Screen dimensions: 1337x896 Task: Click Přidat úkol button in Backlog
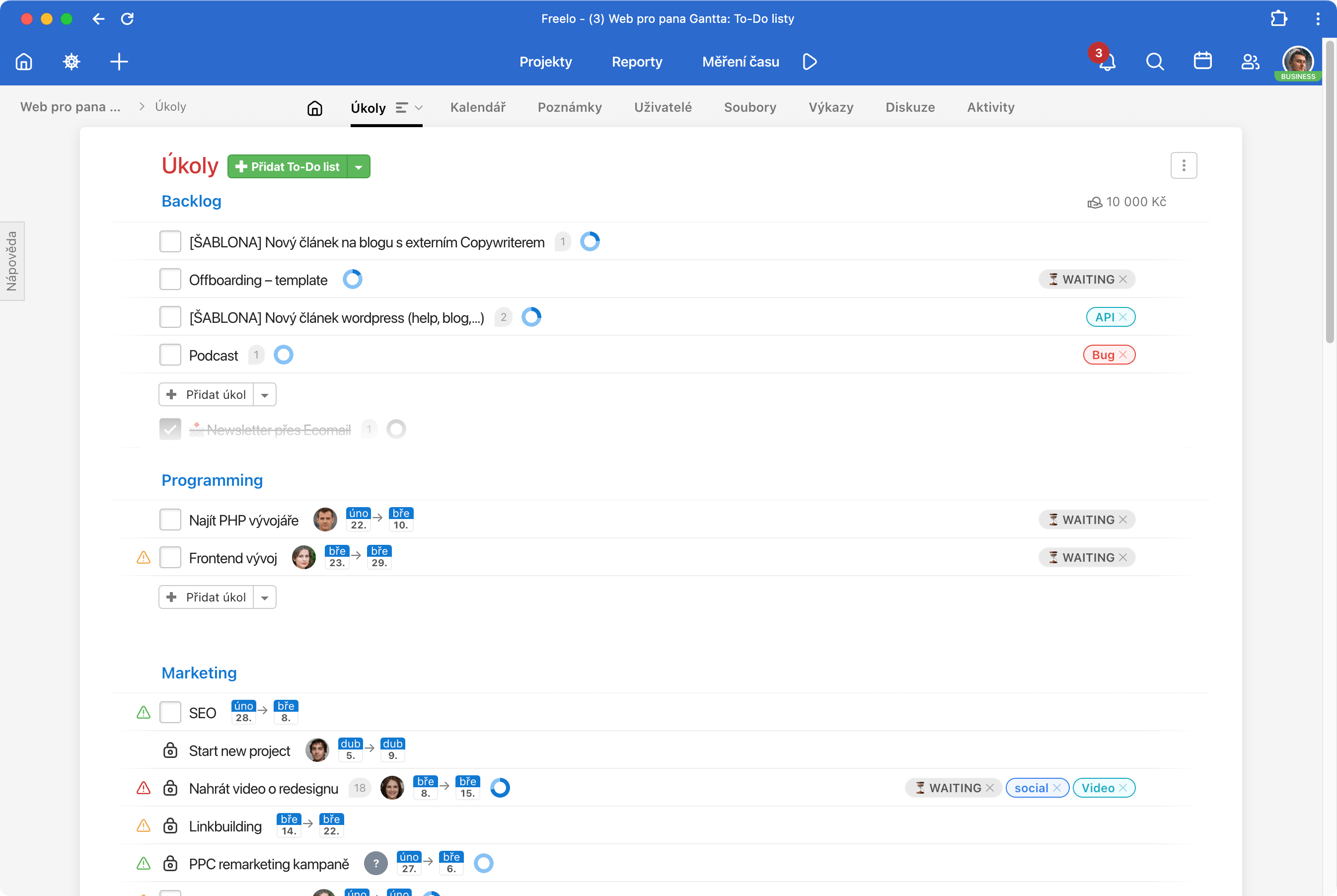click(x=206, y=395)
